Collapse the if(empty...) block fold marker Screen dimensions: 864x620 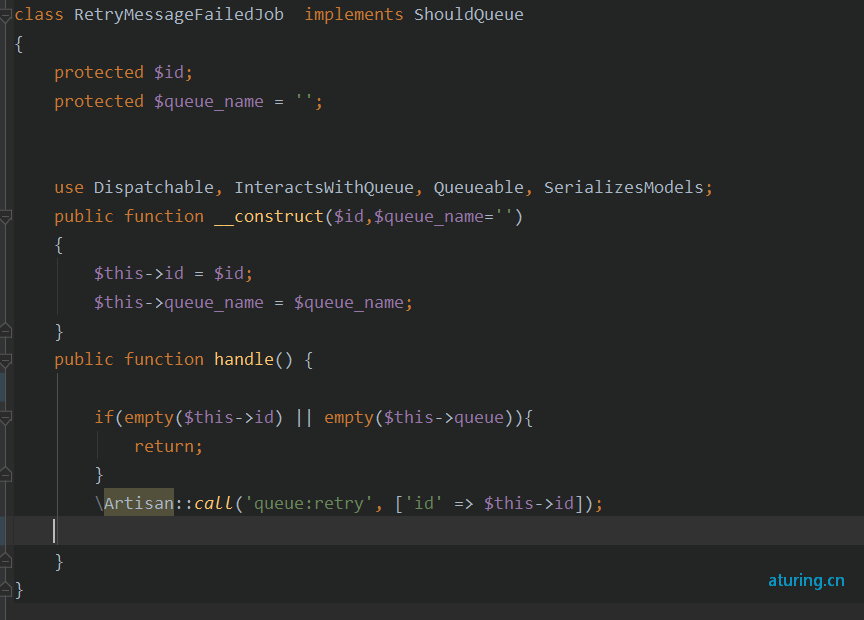[5, 418]
